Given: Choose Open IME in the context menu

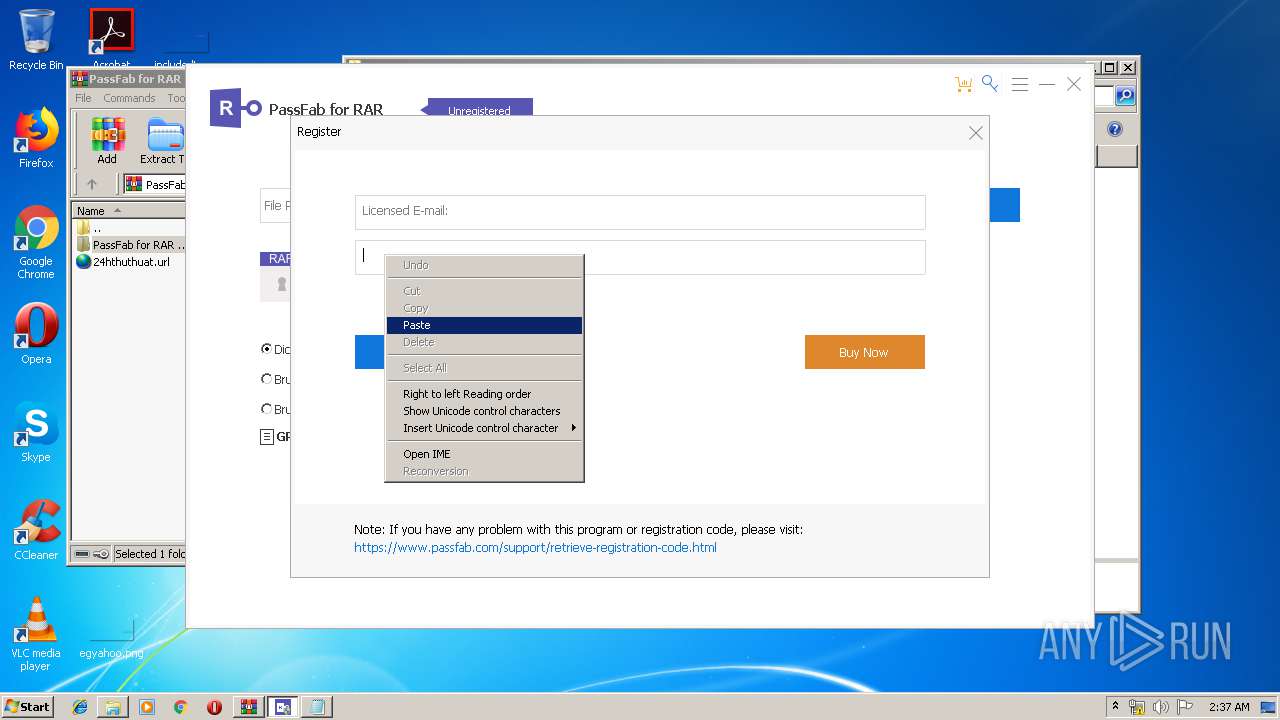Looking at the screenshot, I should (x=484, y=454).
